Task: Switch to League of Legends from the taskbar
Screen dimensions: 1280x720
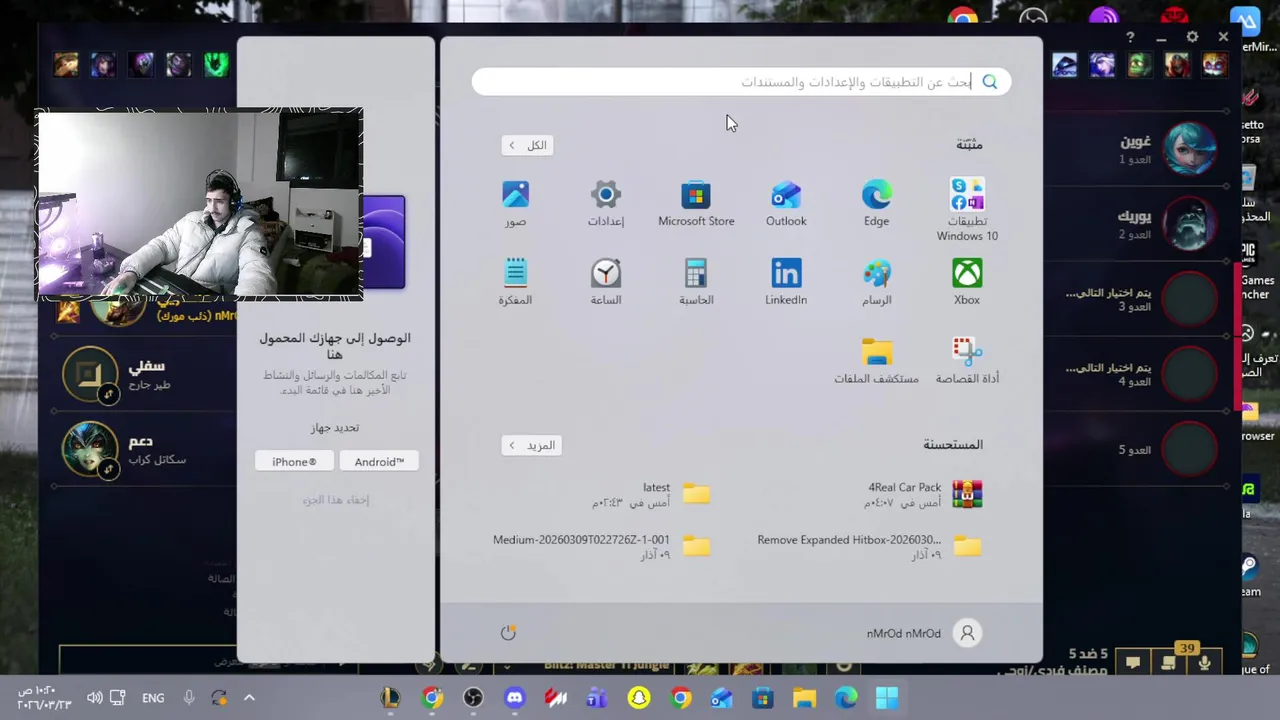Action: pyautogui.click(x=390, y=698)
